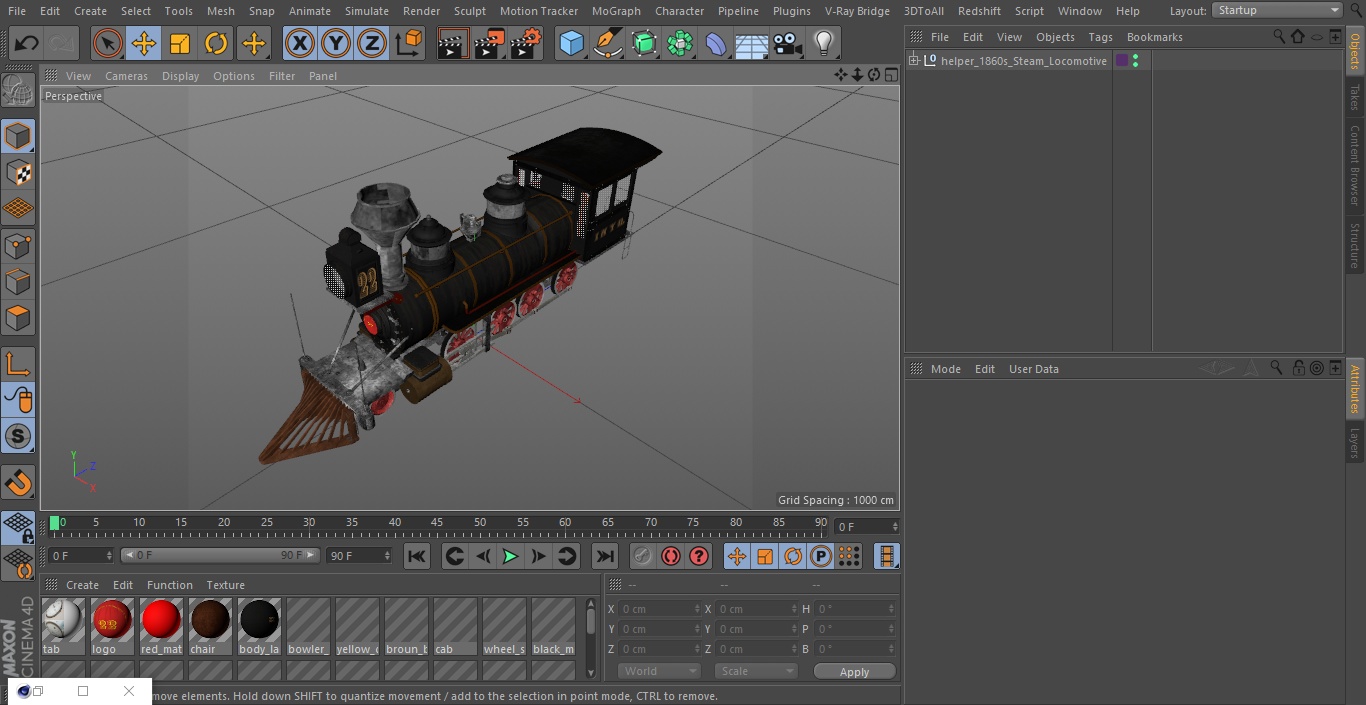The height and width of the screenshot is (705, 1366).
Task: Open the Simulate menu
Action: pyautogui.click(x=366, y=11)
